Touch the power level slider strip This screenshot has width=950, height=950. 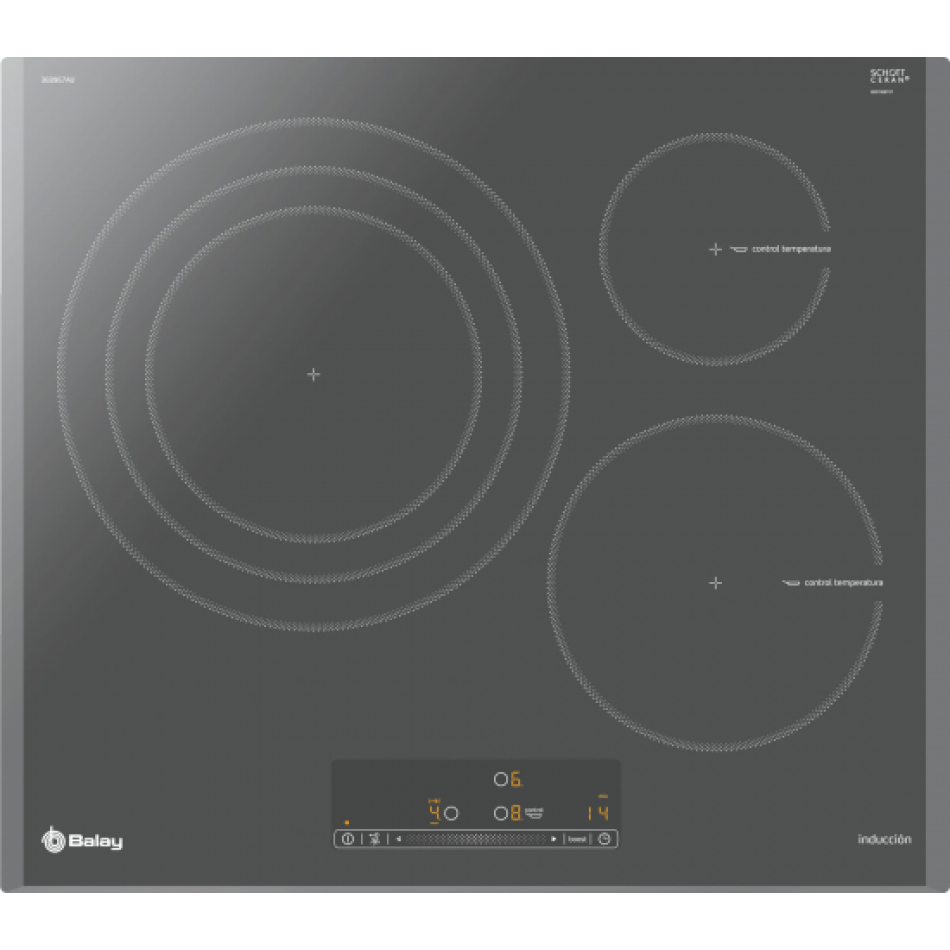[475, 839]
